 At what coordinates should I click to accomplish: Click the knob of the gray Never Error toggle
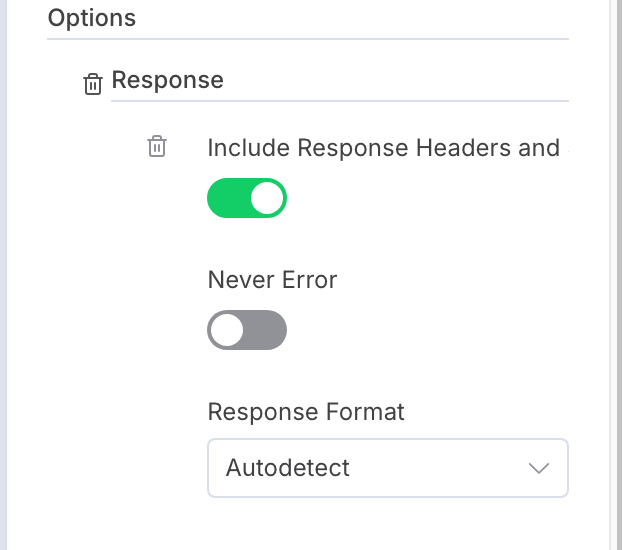228,330
